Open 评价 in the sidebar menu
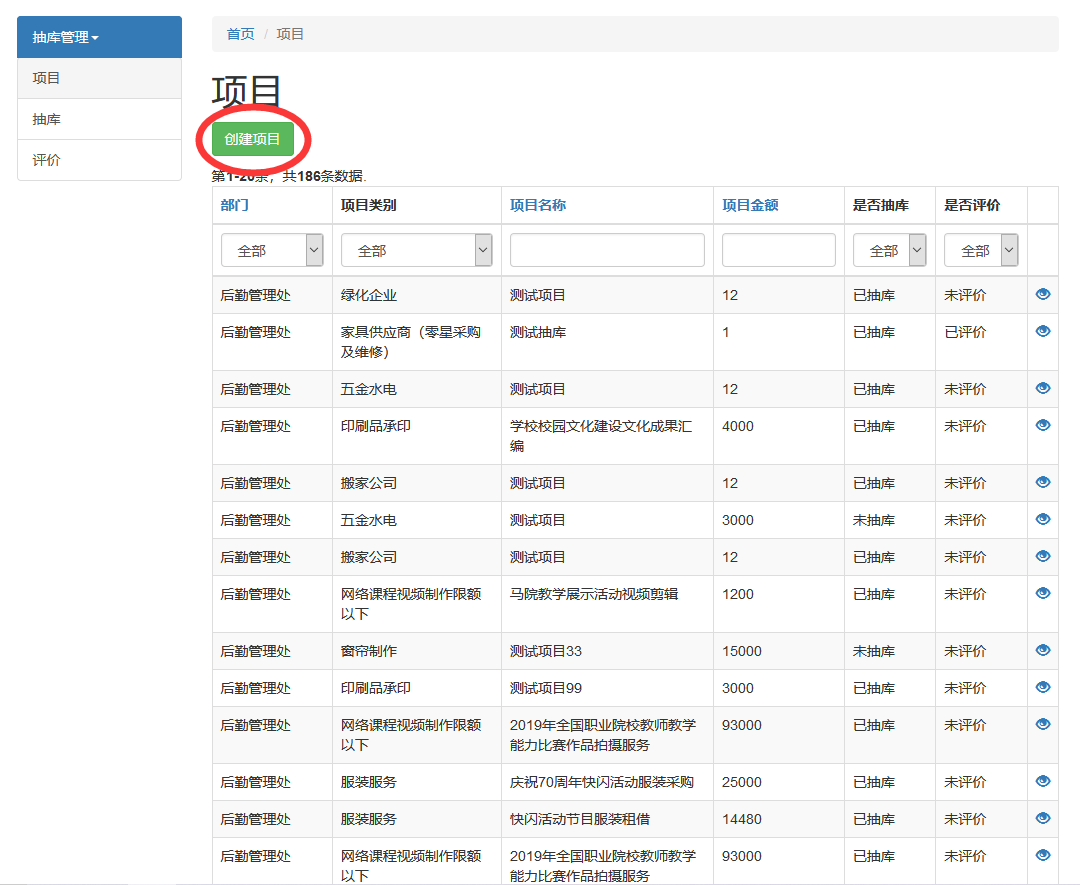 47,160
